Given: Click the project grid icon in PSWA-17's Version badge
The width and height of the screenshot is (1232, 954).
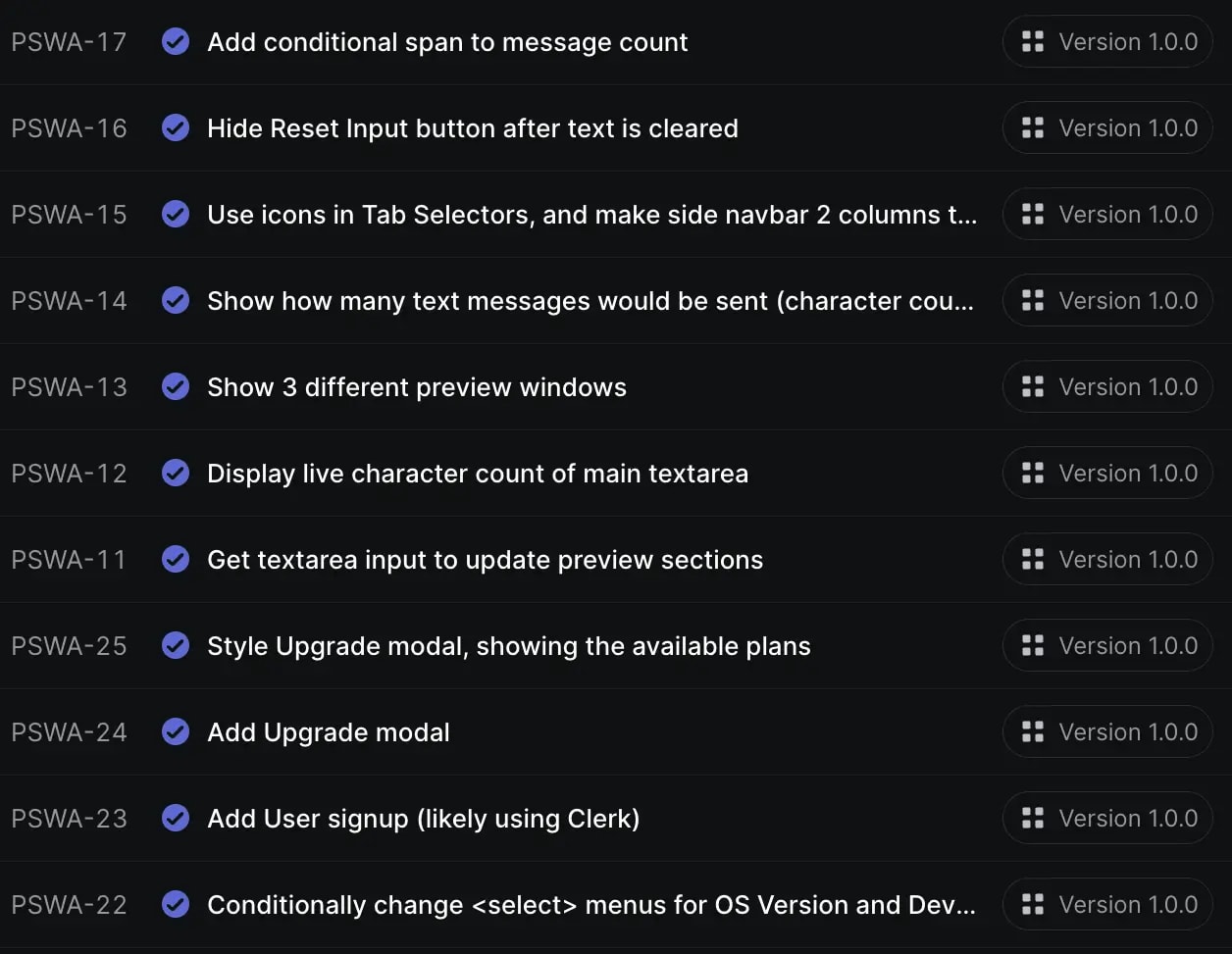Looking at the screenshot, I should (1033, 42).
